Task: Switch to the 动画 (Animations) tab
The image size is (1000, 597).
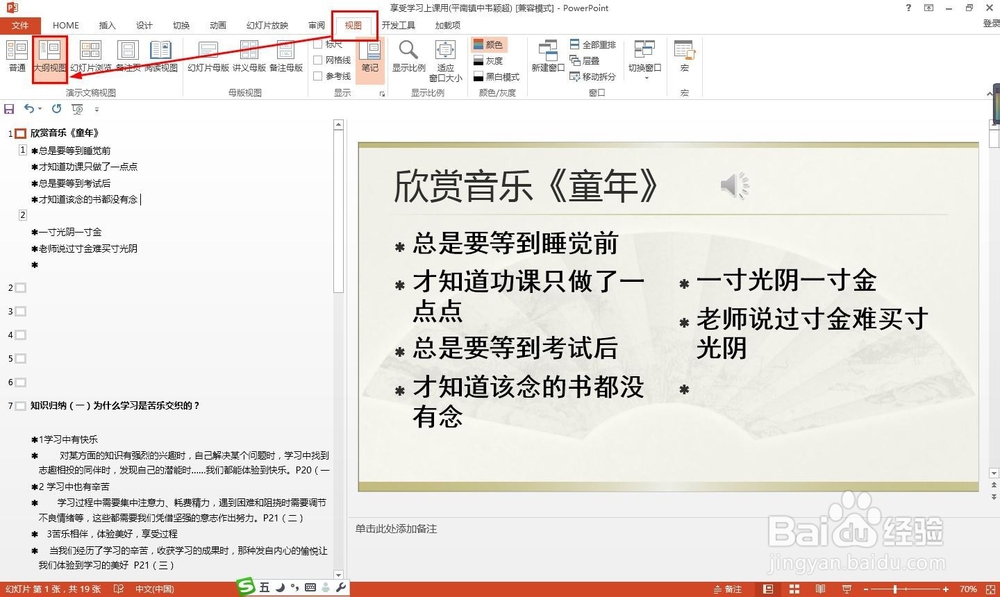Action: pyautogui.click(x=218, y=26)
